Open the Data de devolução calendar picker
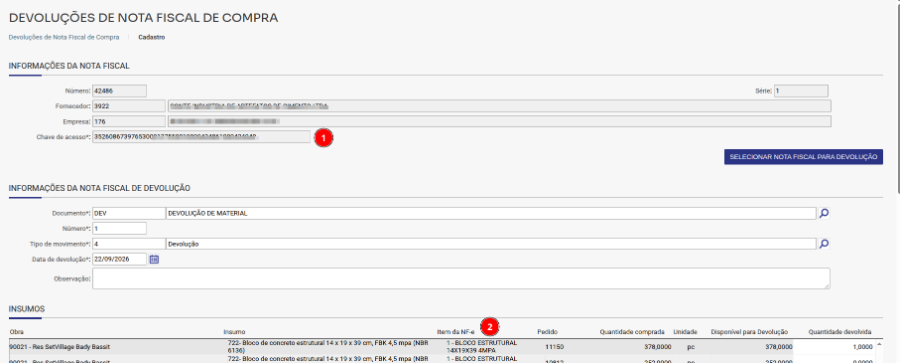This screenshot has height=363, width=900. click(154, 259)
